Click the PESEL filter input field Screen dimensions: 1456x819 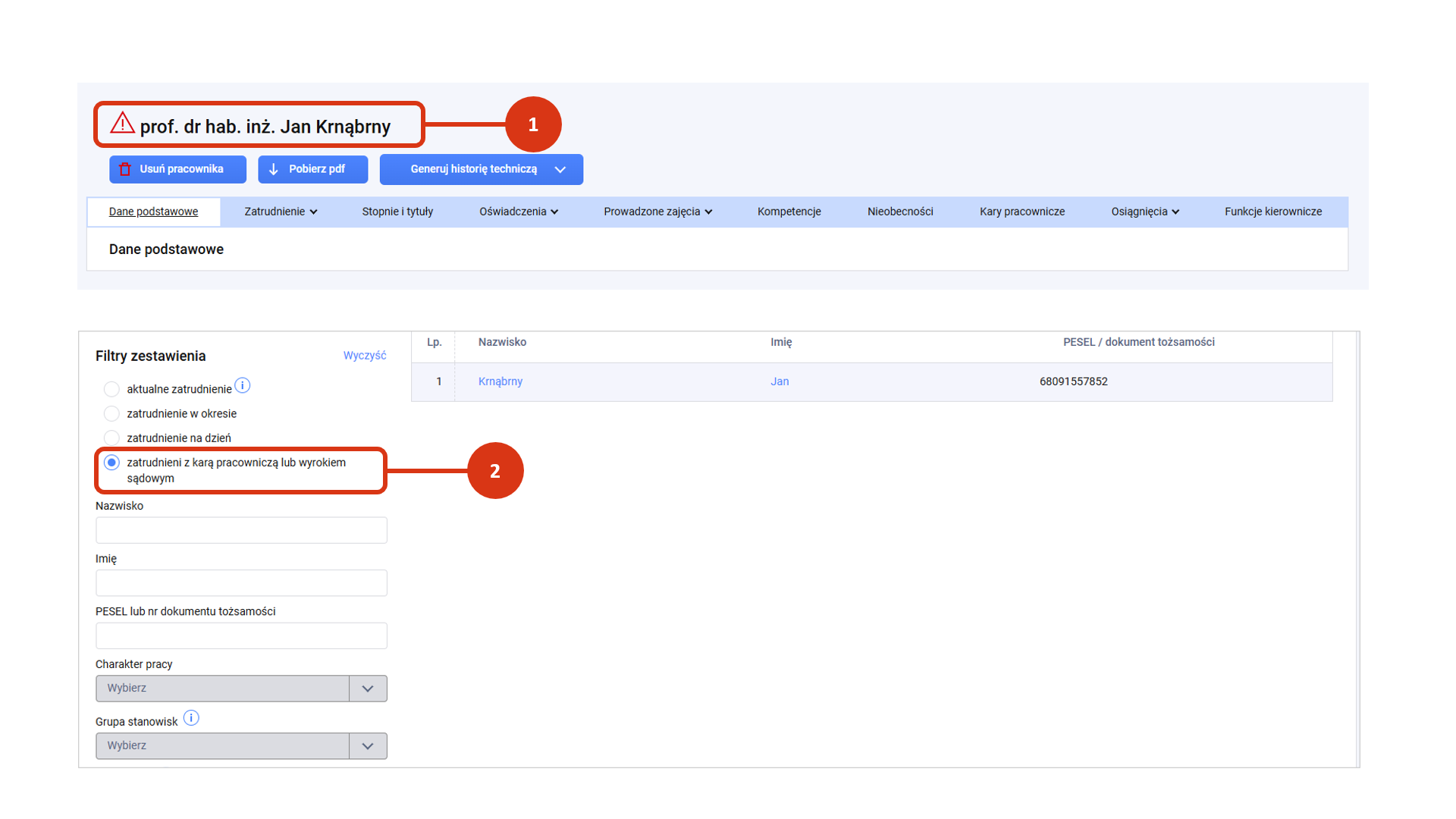241,635
